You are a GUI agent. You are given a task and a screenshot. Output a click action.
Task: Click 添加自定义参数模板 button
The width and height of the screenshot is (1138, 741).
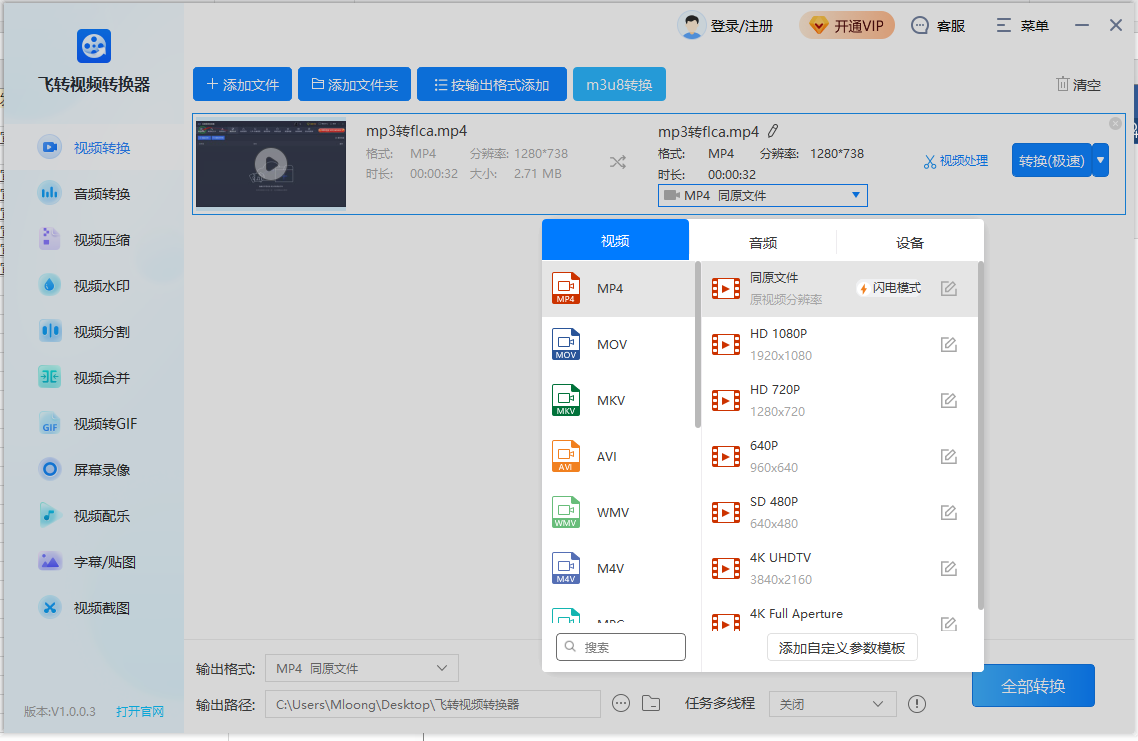click(842, 648)
